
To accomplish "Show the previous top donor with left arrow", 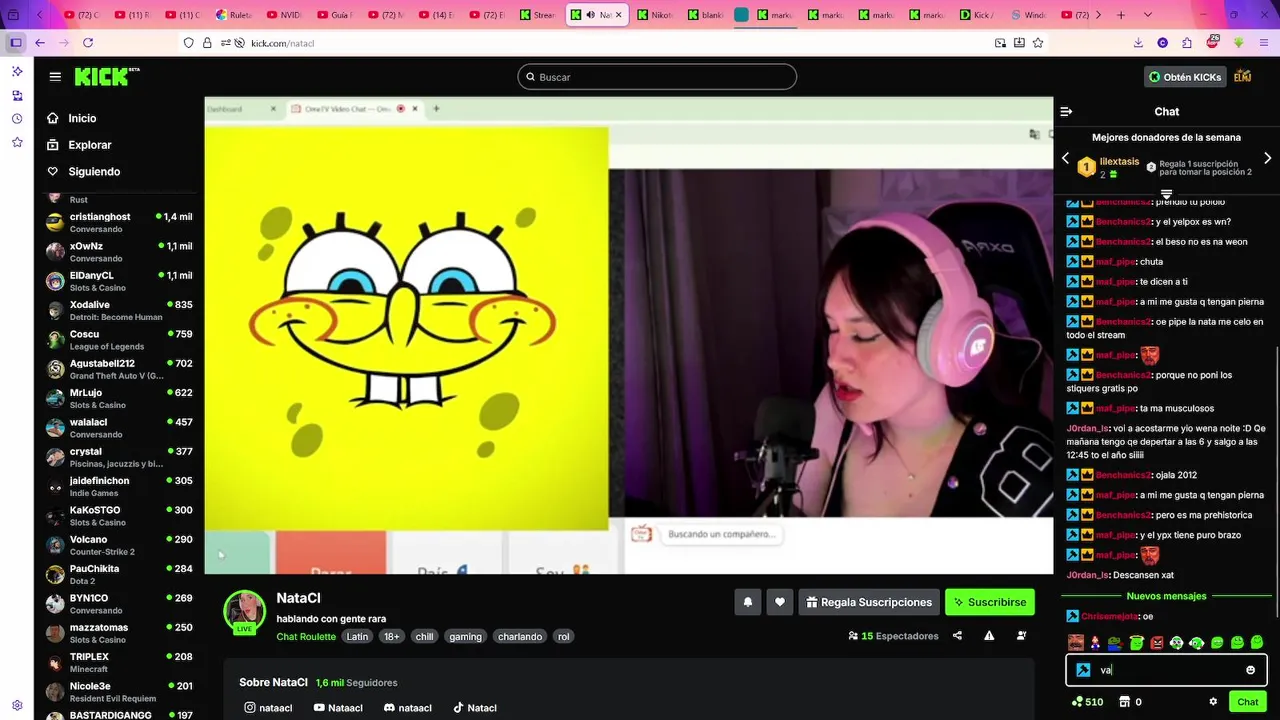I will 1065,158.
